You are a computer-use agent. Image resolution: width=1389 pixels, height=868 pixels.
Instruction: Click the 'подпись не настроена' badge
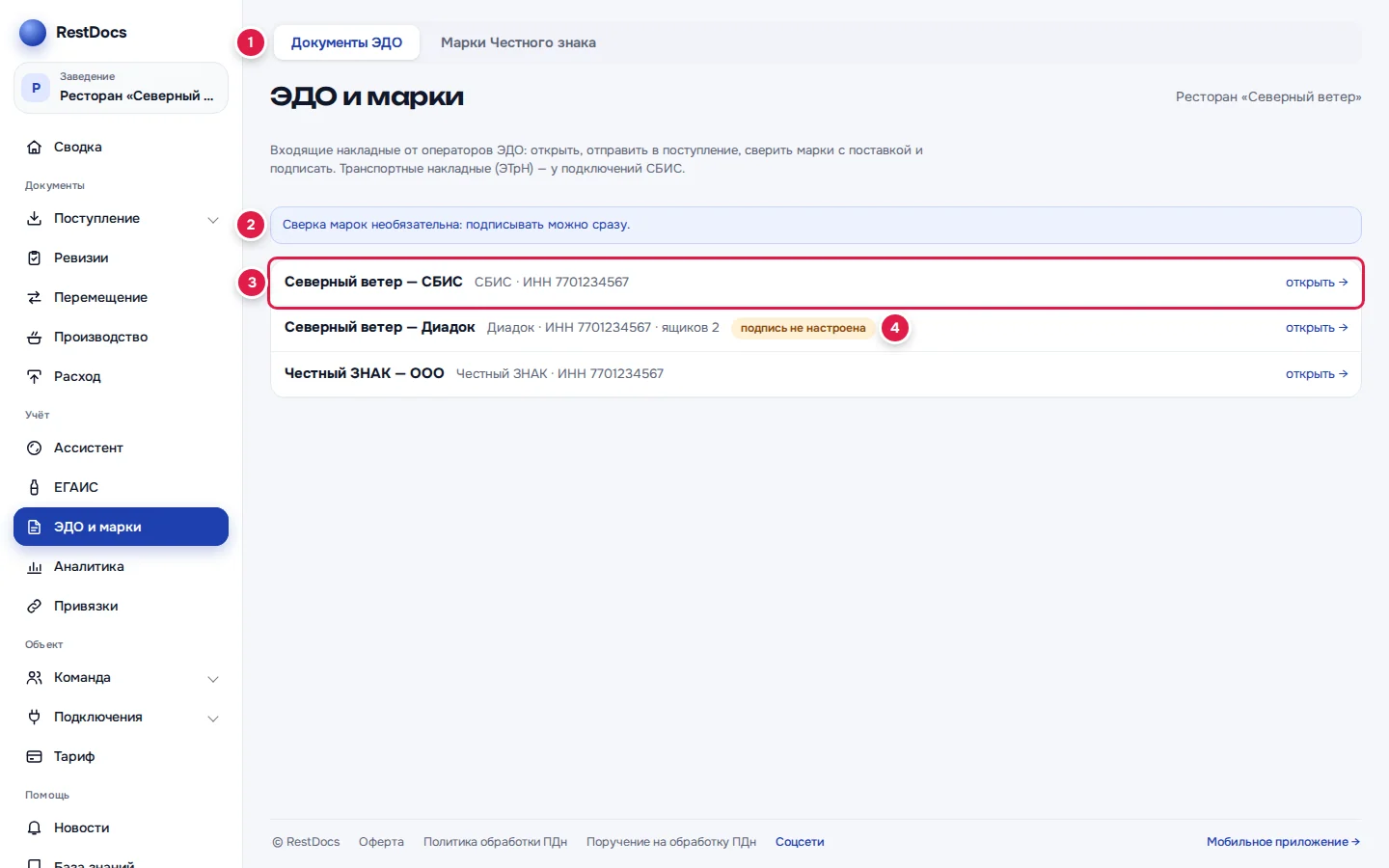803,328
